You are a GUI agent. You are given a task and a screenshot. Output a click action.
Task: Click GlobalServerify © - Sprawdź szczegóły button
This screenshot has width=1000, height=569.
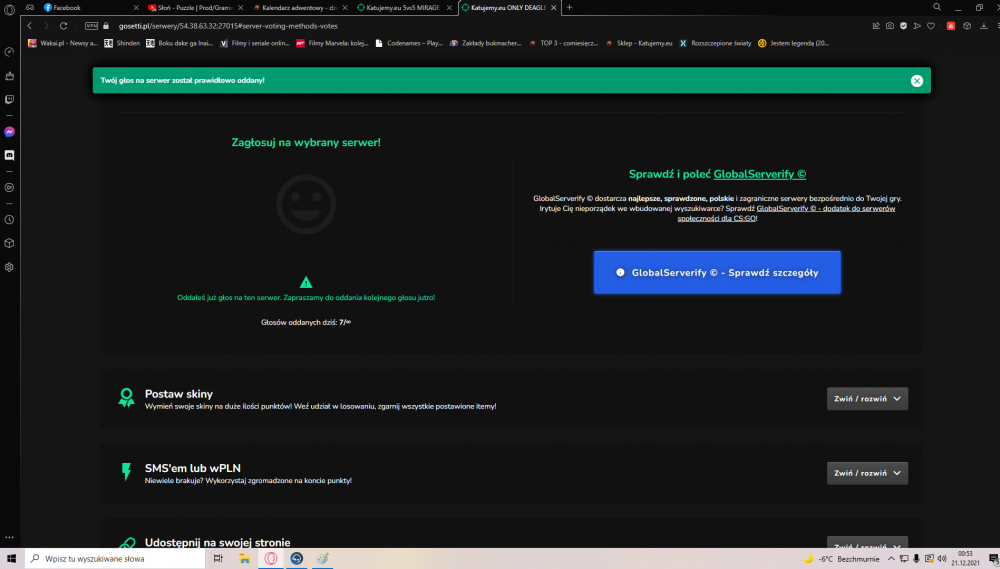(x=717, y=272)
